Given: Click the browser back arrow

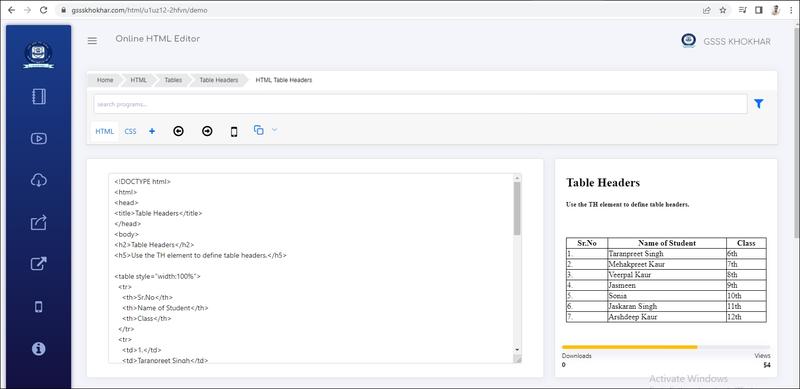Looking at the screenshot, I should point(11,10).
